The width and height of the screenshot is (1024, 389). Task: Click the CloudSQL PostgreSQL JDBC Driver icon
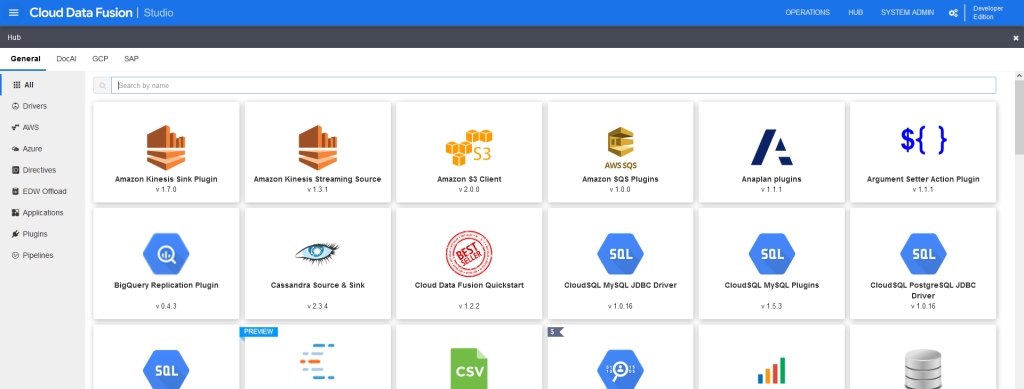[923, 254]
